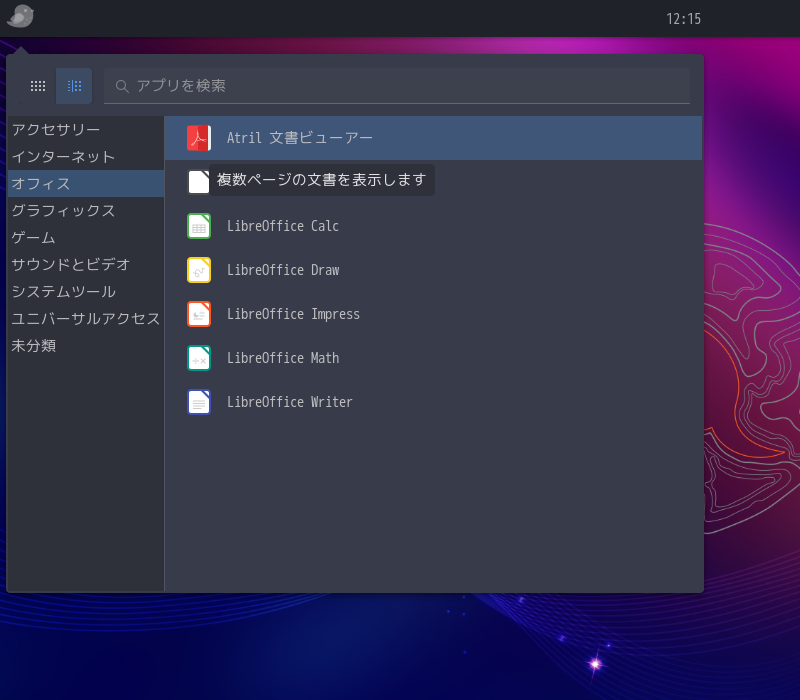Launch LibreOffice Impress orange icon
This screenshot has width=800, height=700.
point(199,314)
